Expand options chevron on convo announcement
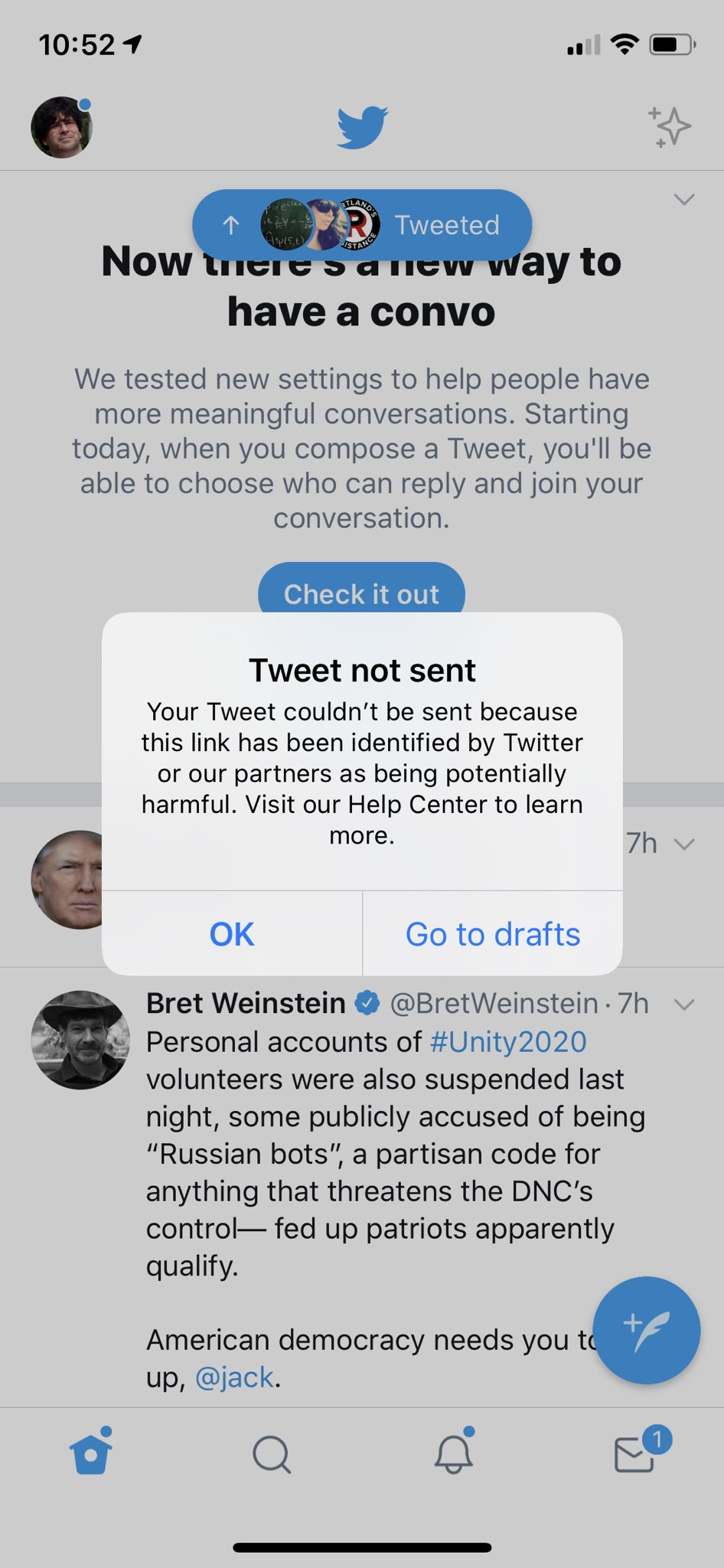The height and width of the screenshot is (1568, 724). pyautogui.click(x=683, y=200)
